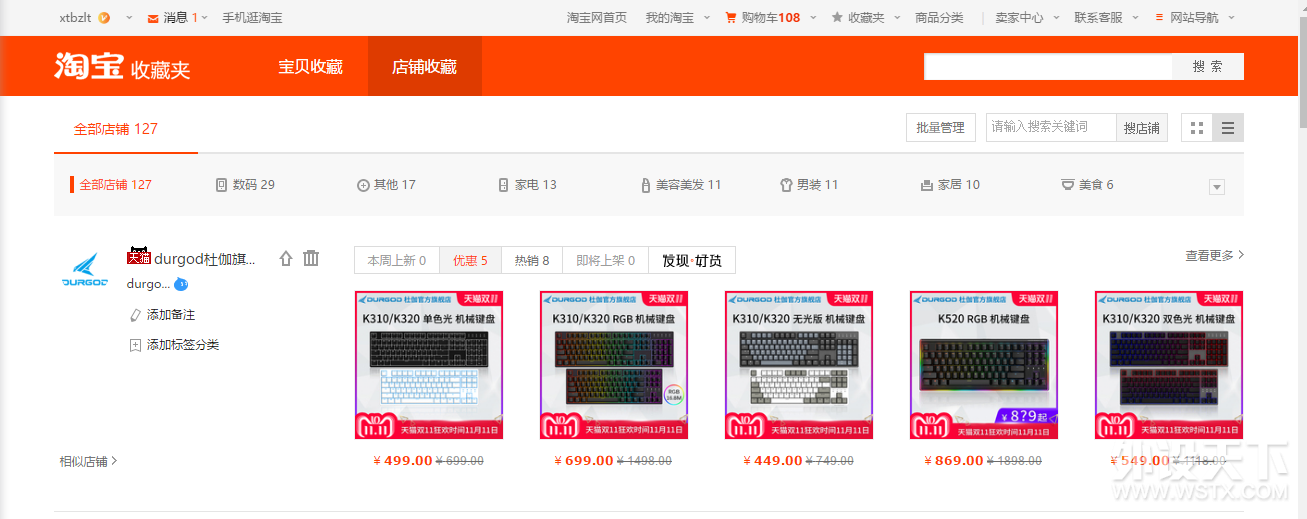Select the 即将上架 0 tab

pos(605,260)
